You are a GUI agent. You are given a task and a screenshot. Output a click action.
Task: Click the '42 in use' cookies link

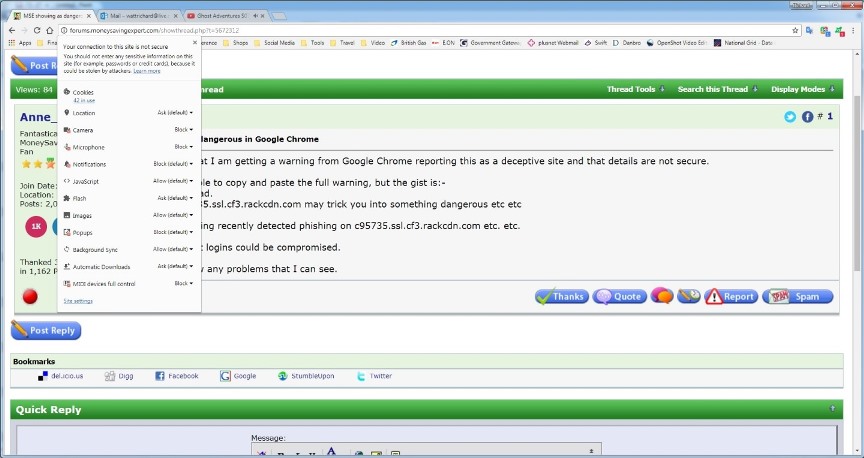[x=84, y=101]
